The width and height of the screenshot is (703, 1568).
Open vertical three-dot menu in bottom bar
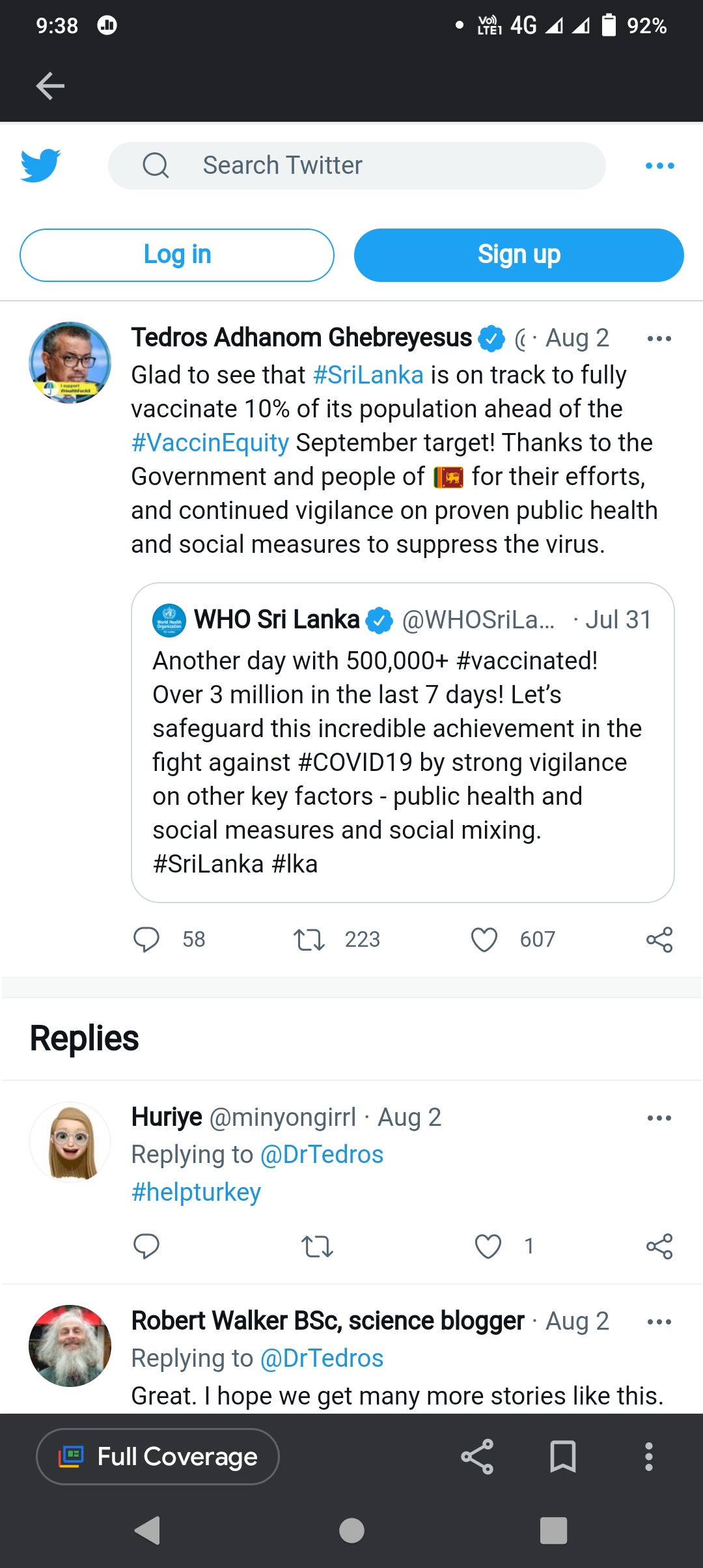(x=648, y=1457)
